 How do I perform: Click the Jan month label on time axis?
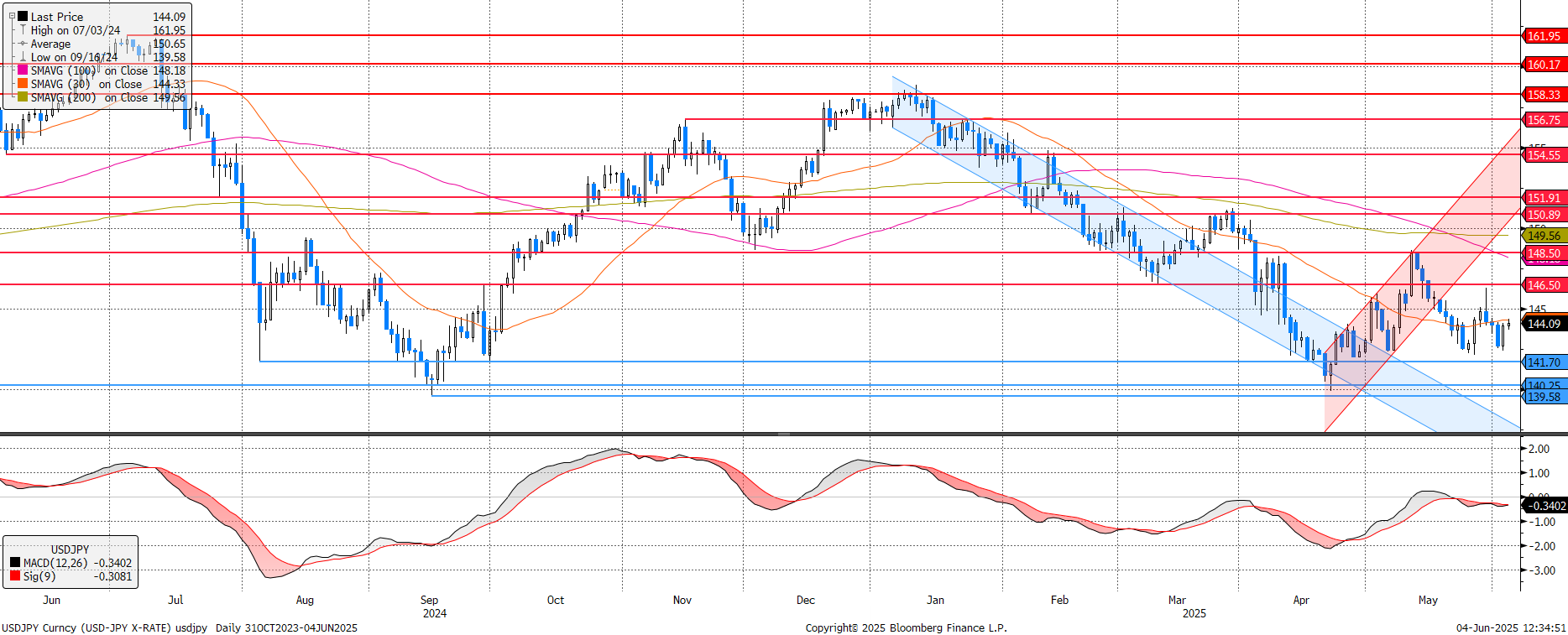click(935, 600)
